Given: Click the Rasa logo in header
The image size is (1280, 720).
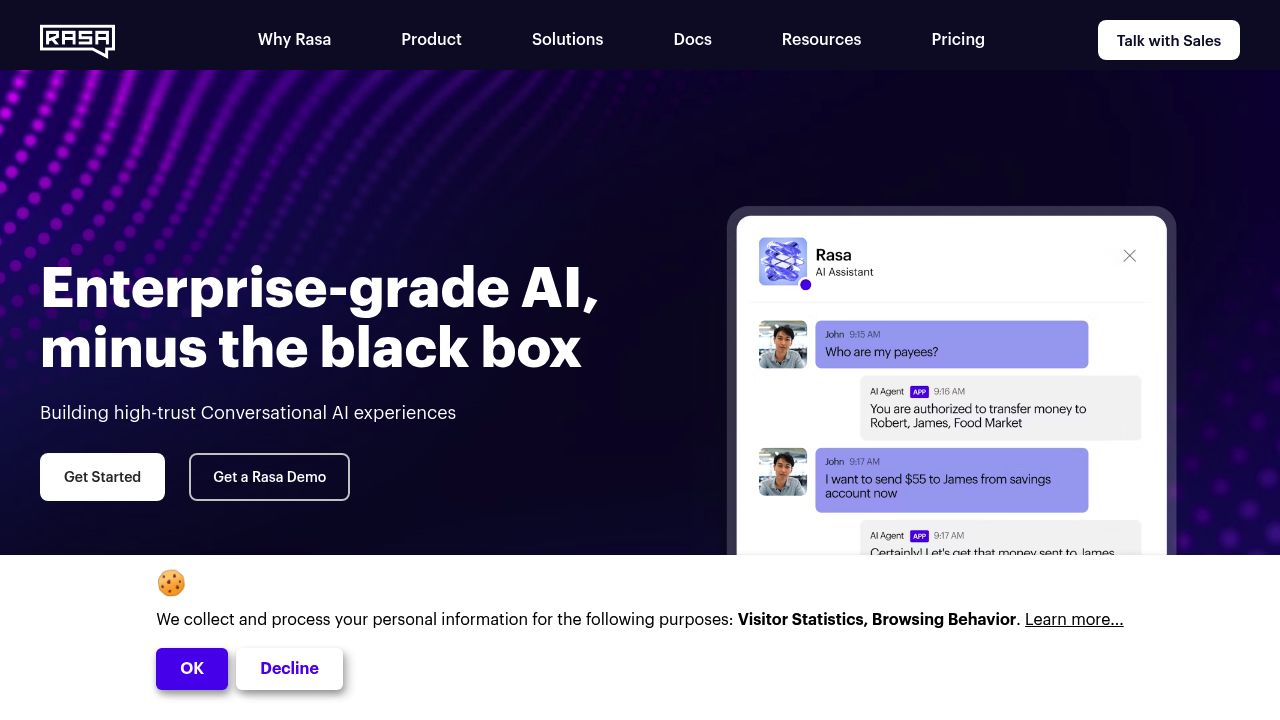Looking at the screenshot, I should click(x=77, y=40).
